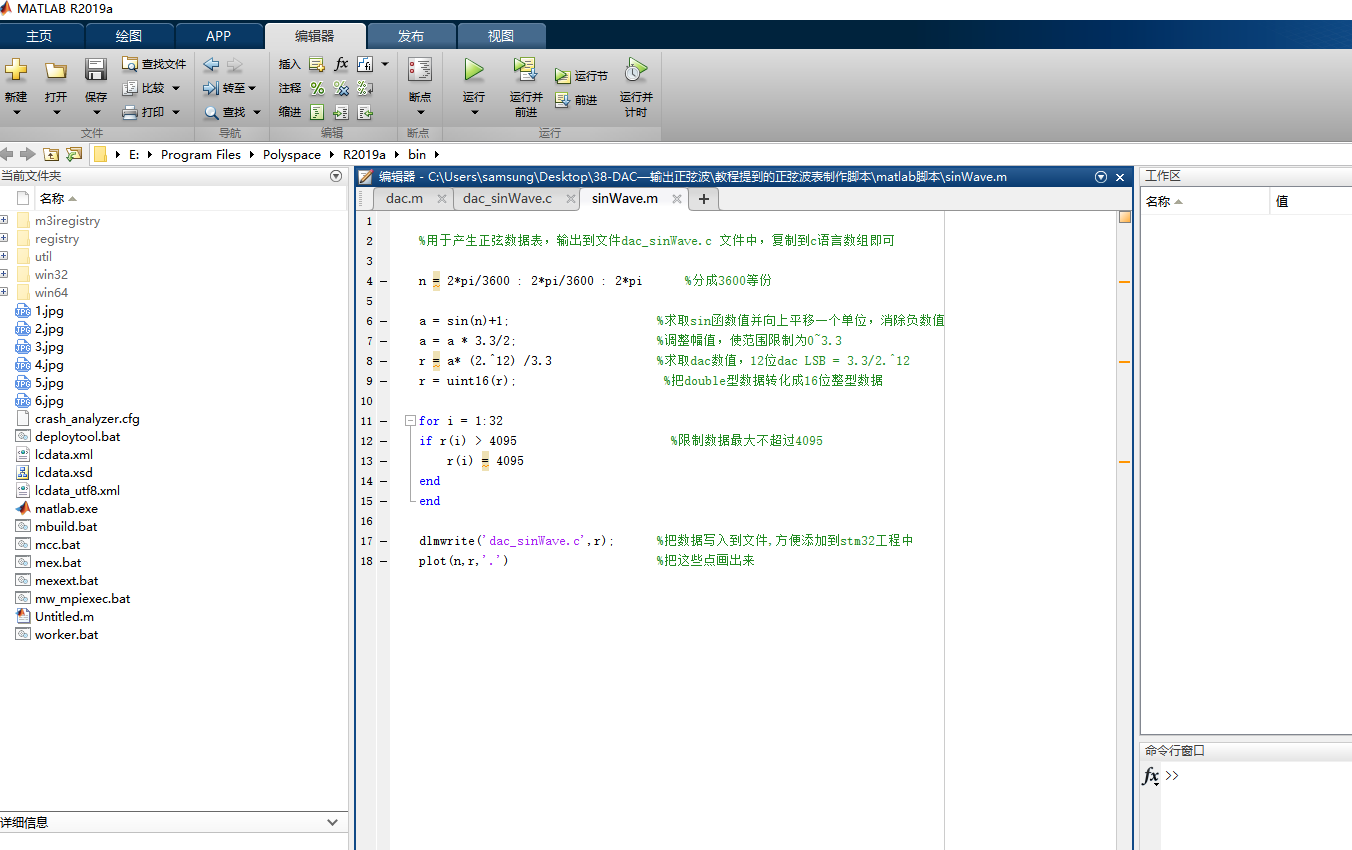
Task: Select the dac_sinWave.c editor tab
Action: click(507, 199)
